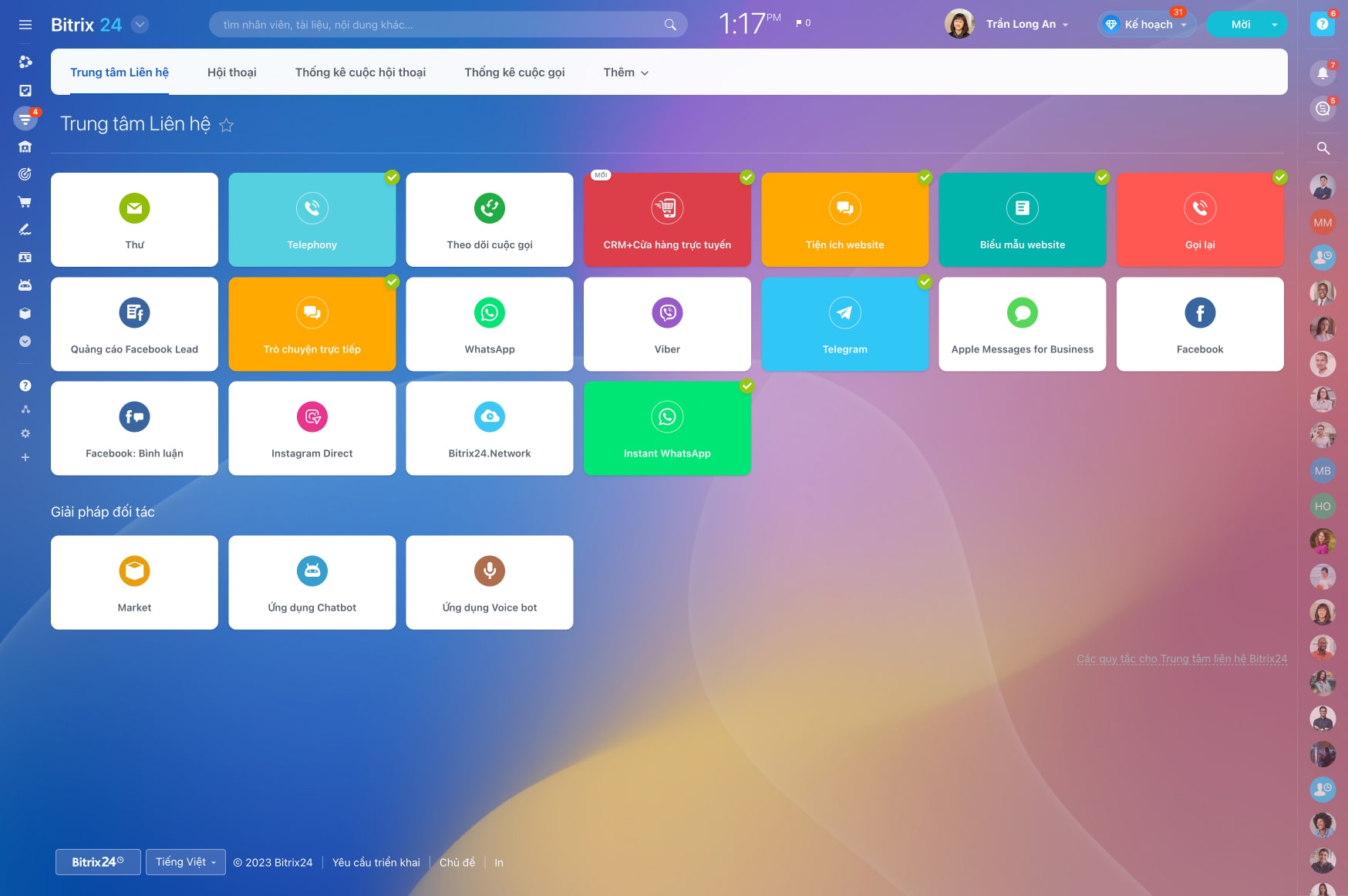This screenshot has height=896, width=1348.
Task: Open the HO contact avatar in right panel
Action: [1323, 507]
